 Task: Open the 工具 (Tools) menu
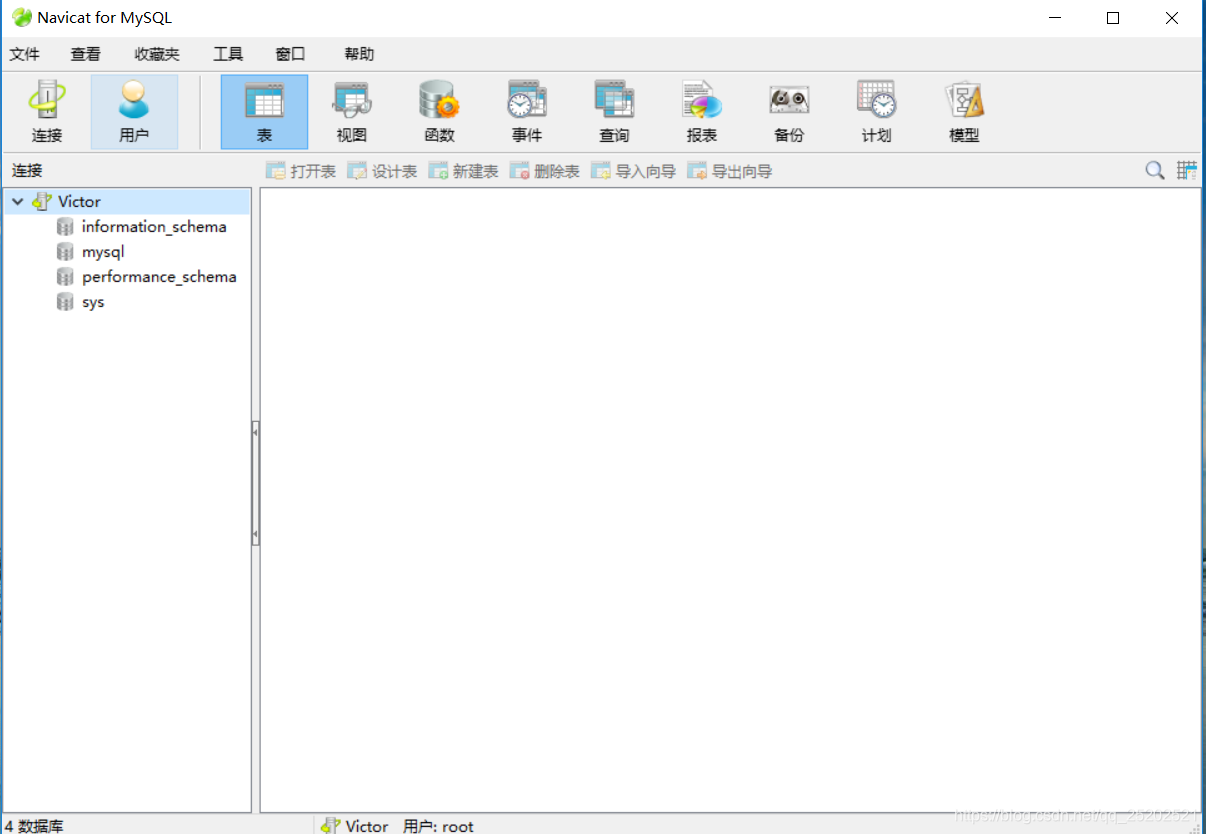228,54
